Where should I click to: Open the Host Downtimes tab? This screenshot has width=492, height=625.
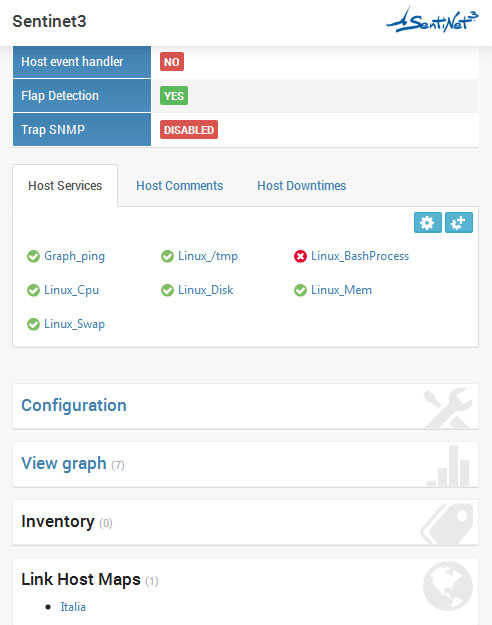tap(301, 186)
